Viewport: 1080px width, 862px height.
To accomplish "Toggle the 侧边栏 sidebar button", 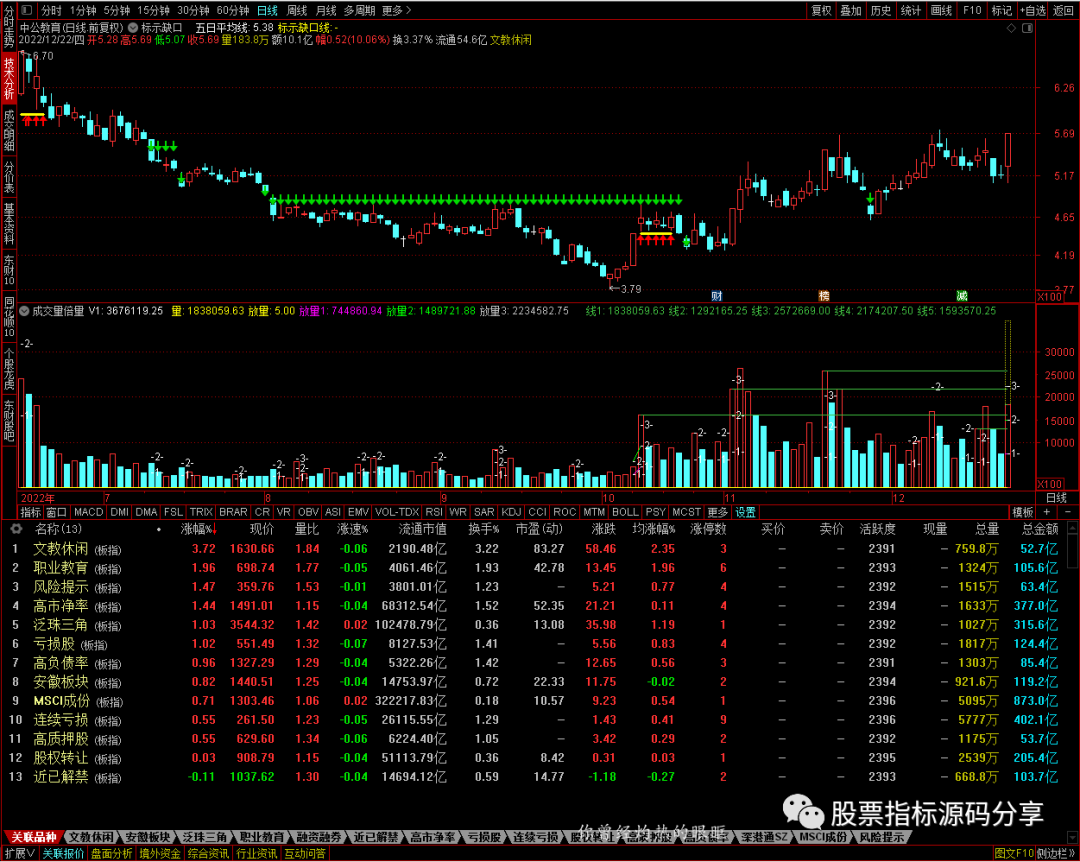I will coord(1056,854).
